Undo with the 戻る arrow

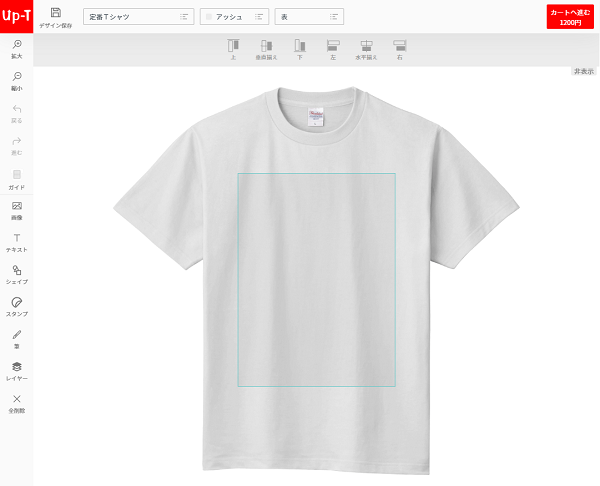(16, 114)
